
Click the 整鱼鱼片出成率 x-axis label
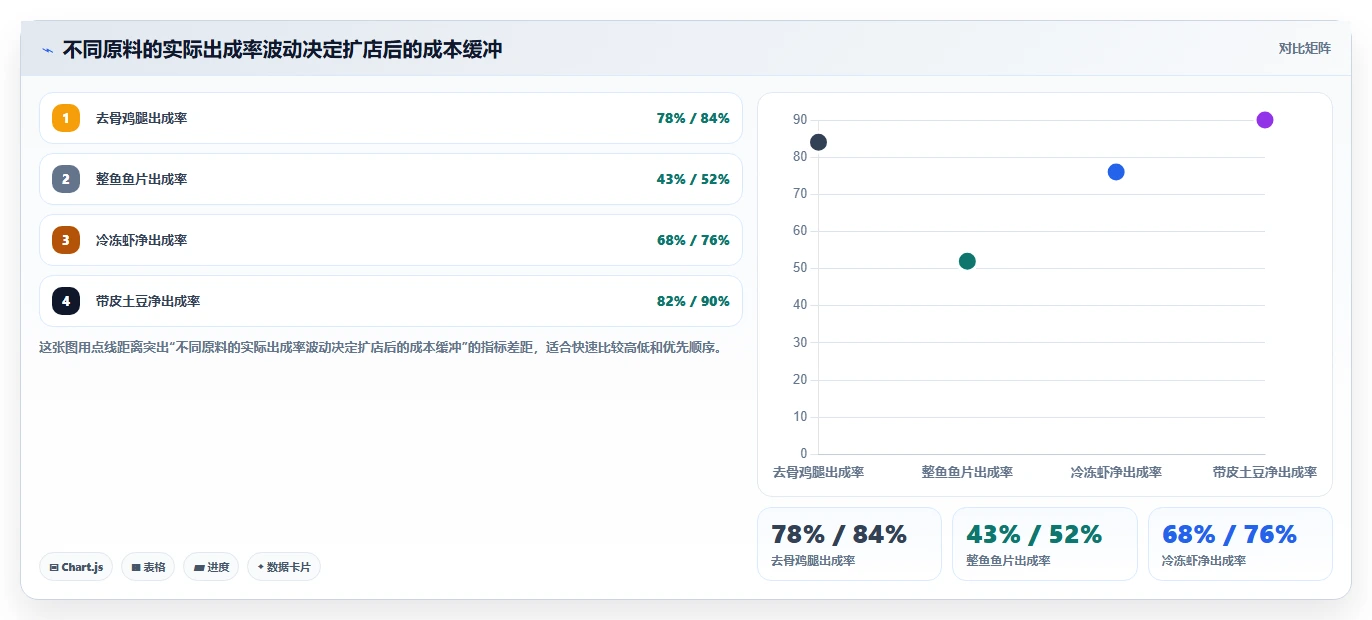[x=967, y=472]
